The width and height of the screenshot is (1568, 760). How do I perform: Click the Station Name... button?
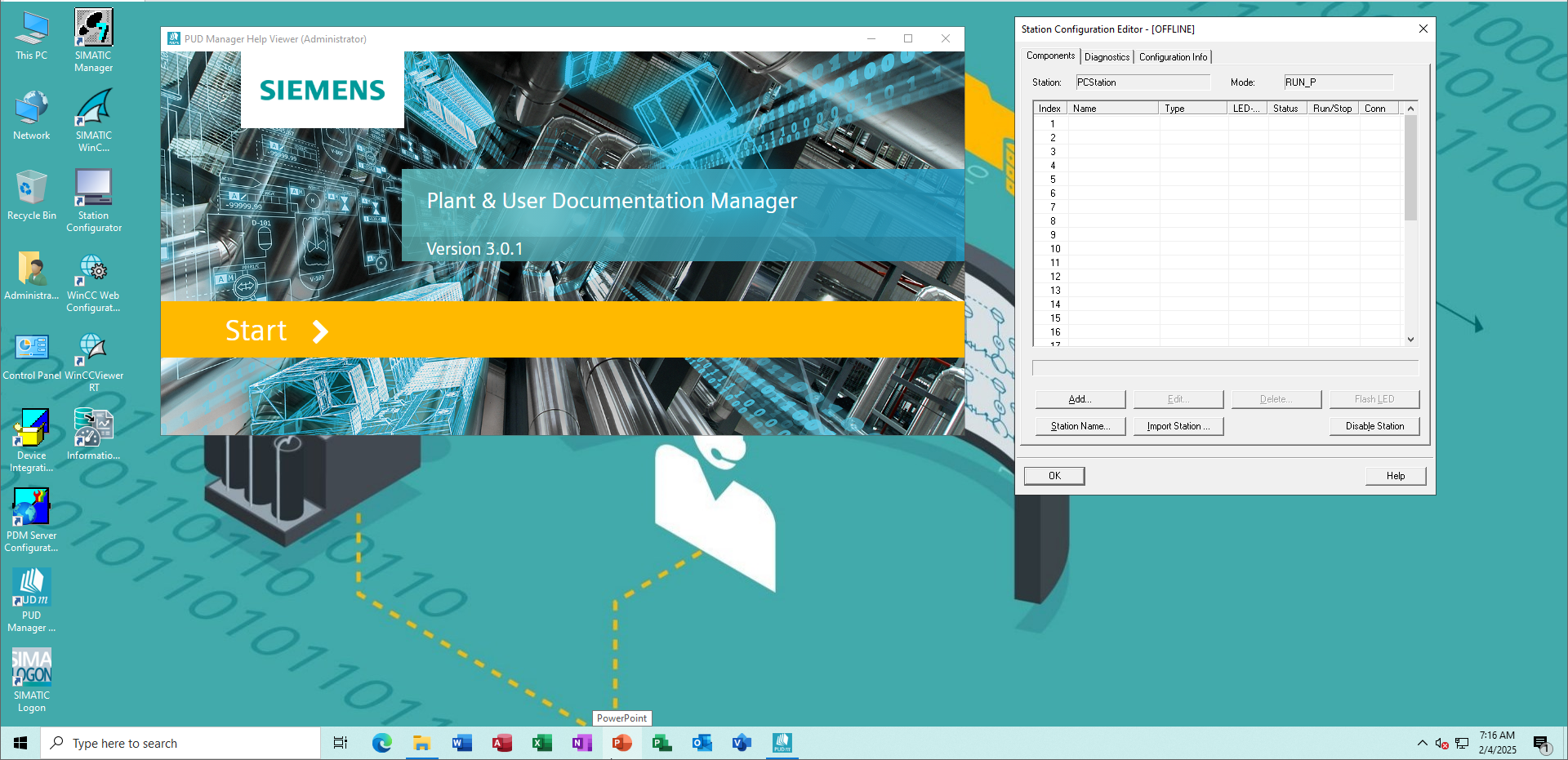(x=1080, y=426)
